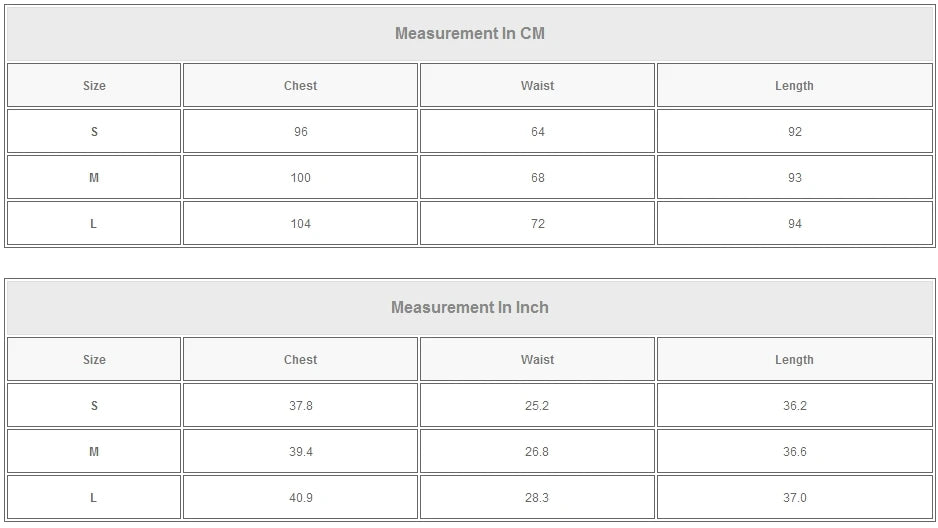Screen dimensions: 938x528
Task: Select waist value 25.2
Action: 537,406
